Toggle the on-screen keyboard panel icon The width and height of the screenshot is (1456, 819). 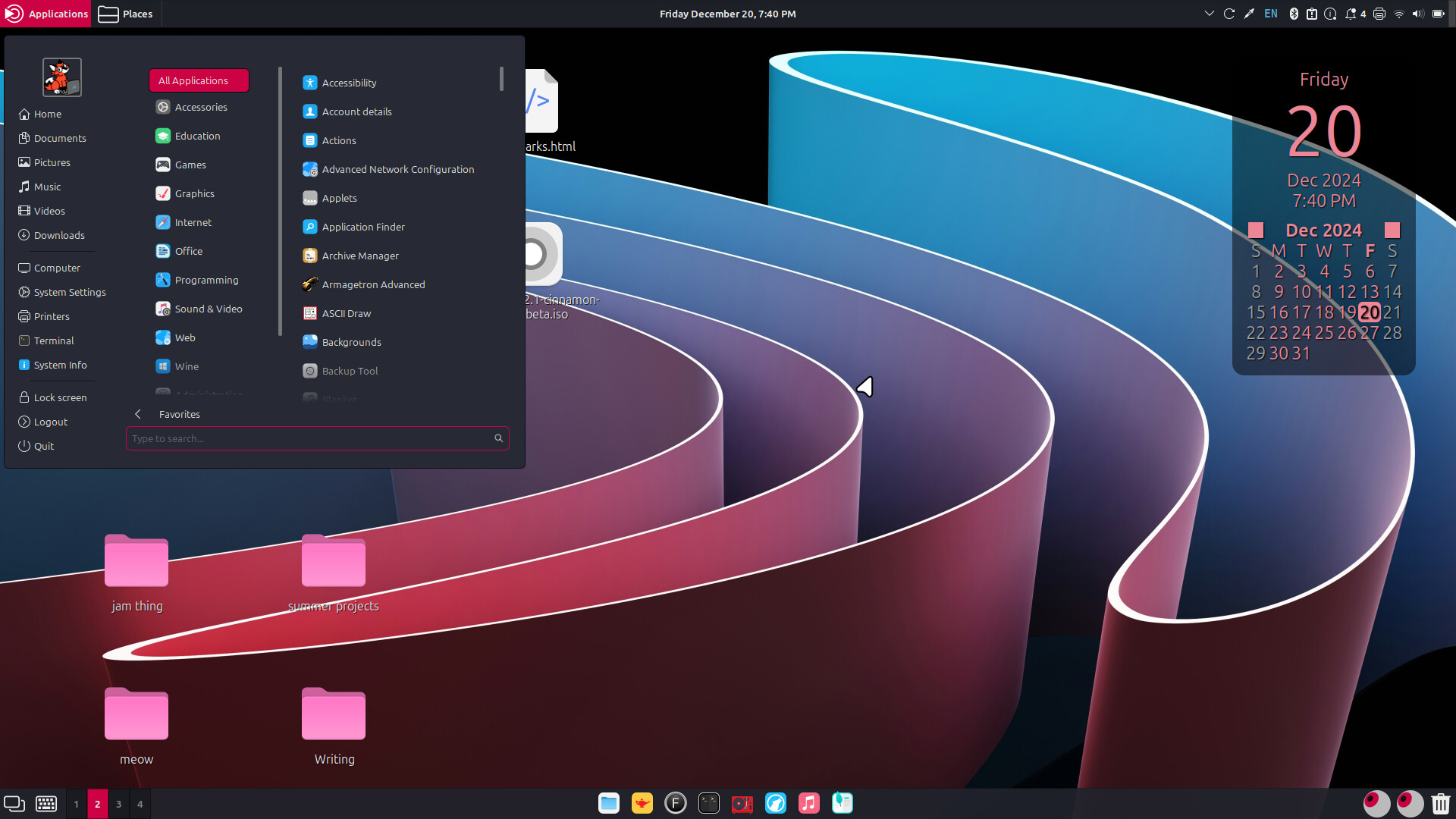[x=46, y=804]
